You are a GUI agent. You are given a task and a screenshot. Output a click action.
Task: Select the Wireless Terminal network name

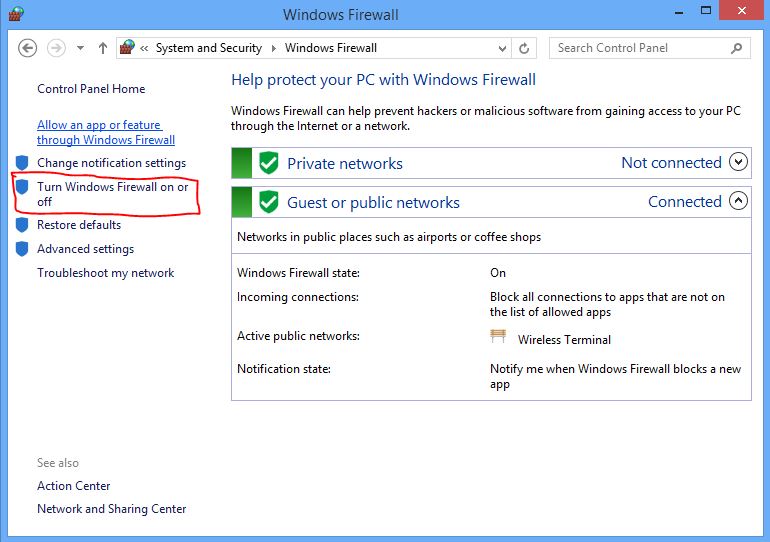564,340
